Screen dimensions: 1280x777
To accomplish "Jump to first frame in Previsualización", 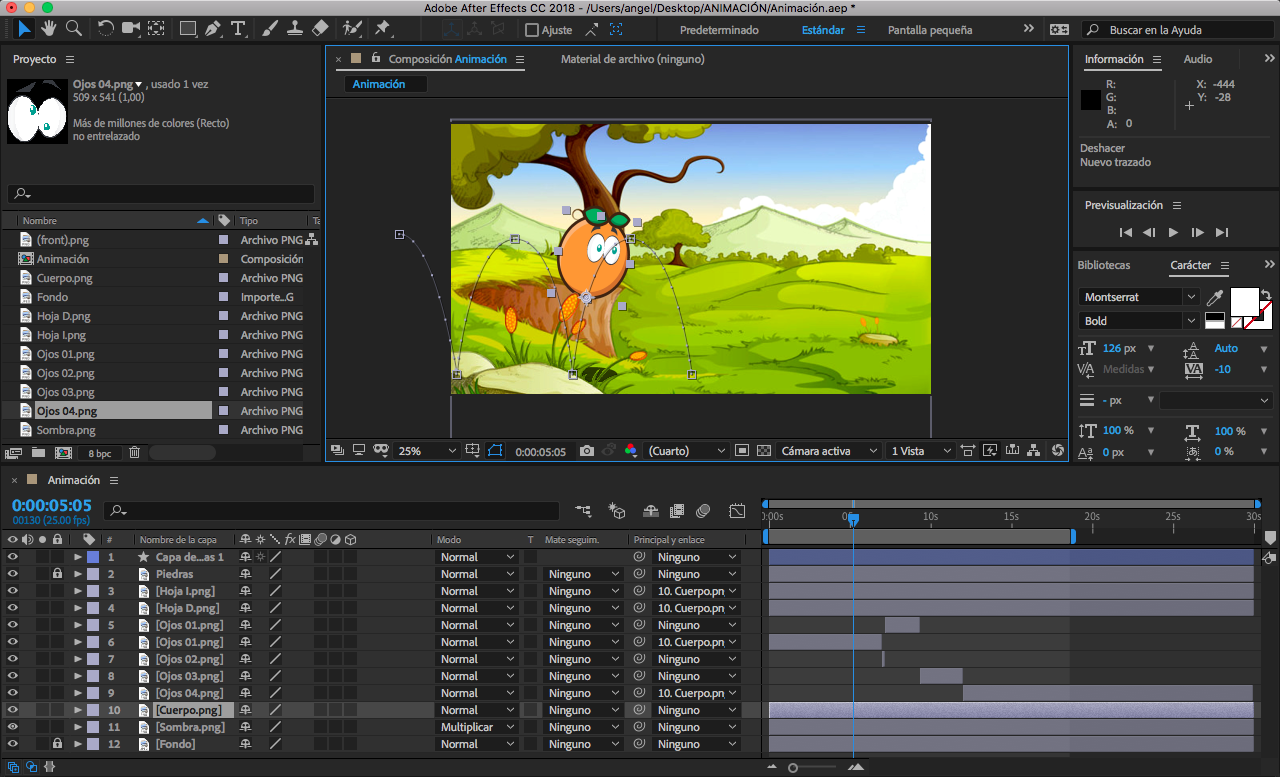I will [x=1126, y=232].
